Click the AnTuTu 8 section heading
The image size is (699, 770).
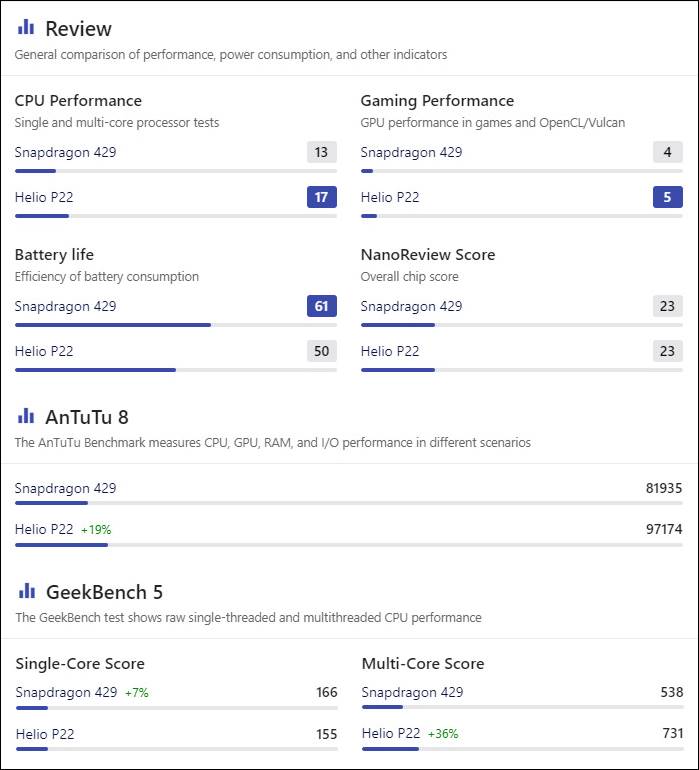87,417
